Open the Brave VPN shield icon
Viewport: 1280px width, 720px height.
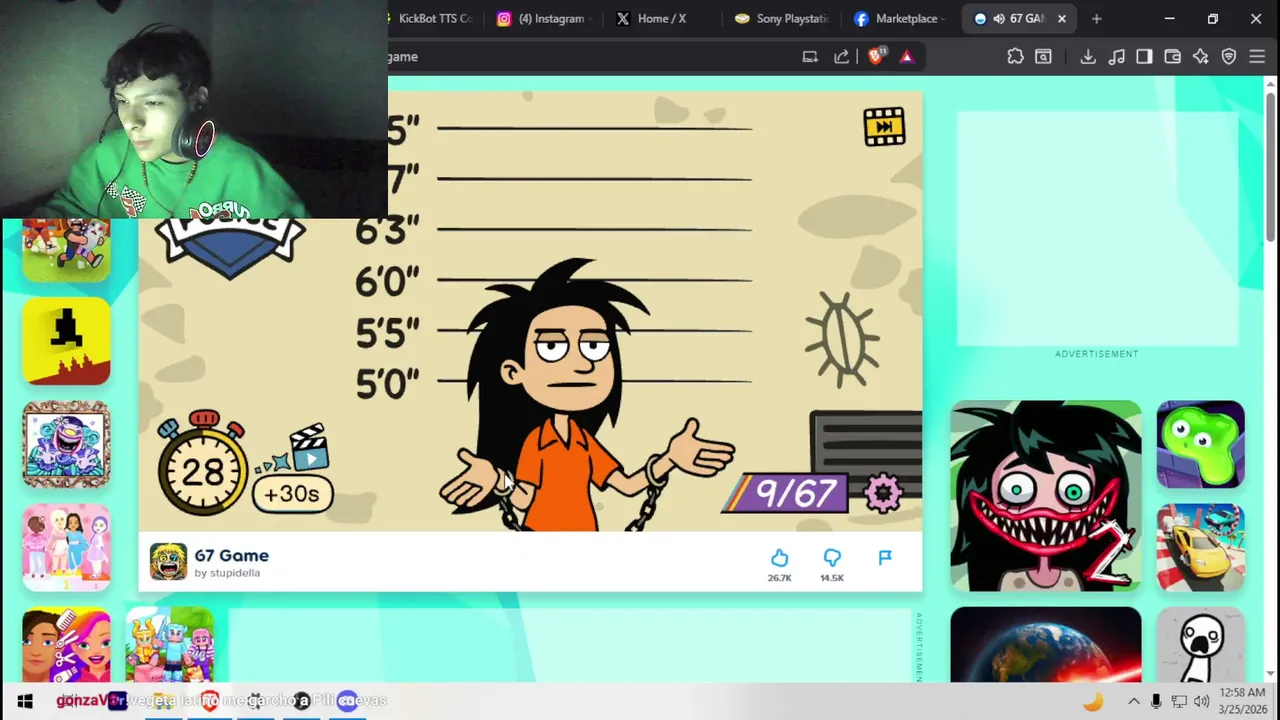pos(1229,57)
